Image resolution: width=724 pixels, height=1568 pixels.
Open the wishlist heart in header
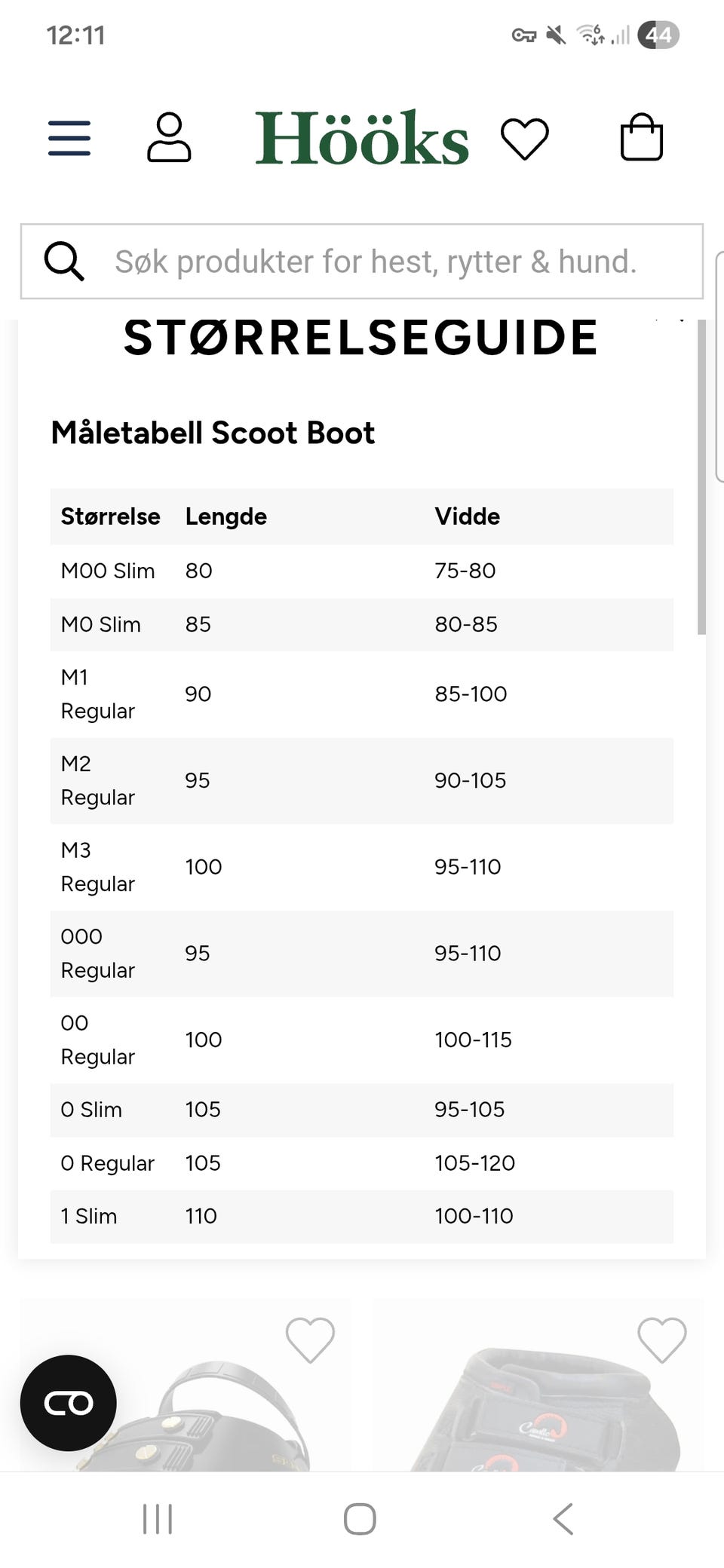coord(525,139)
